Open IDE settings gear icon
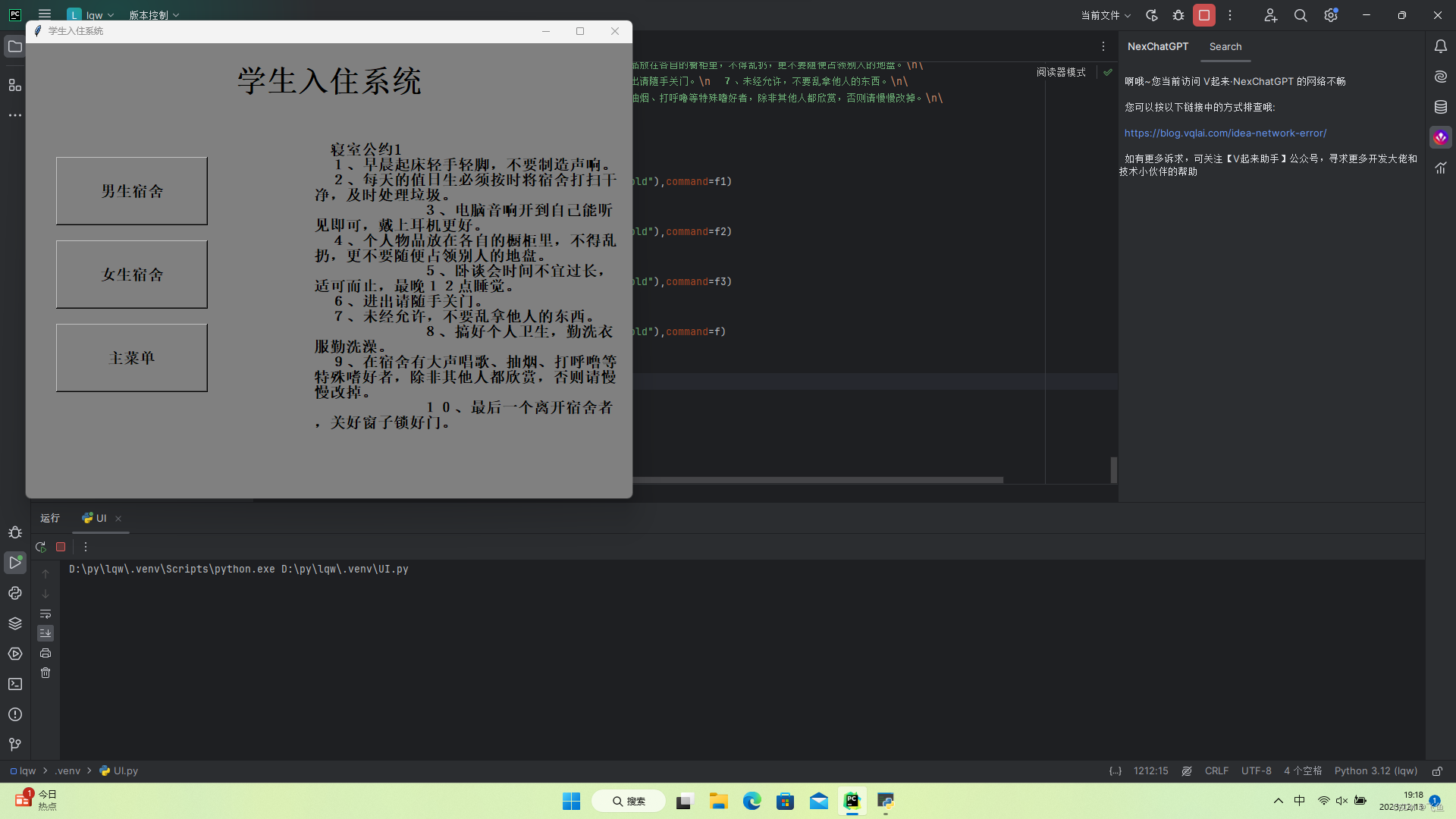Image resolution: width=1456 pixels, height=819 pixels. pos(1331,15)
